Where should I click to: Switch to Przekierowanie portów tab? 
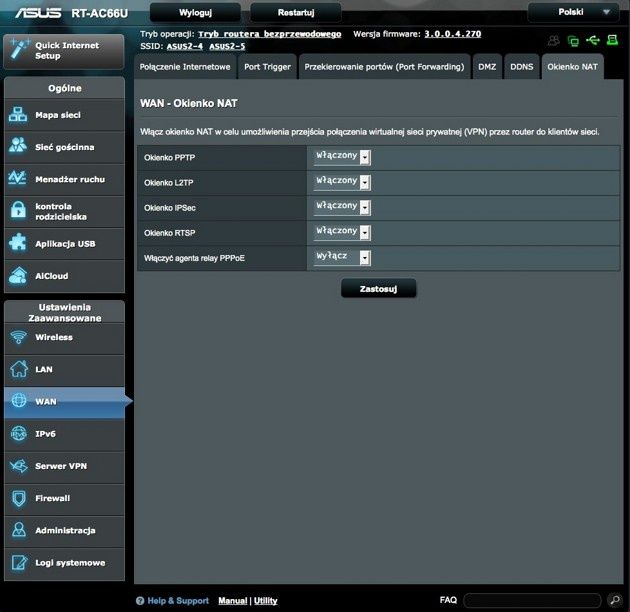[x=384, y=67]
